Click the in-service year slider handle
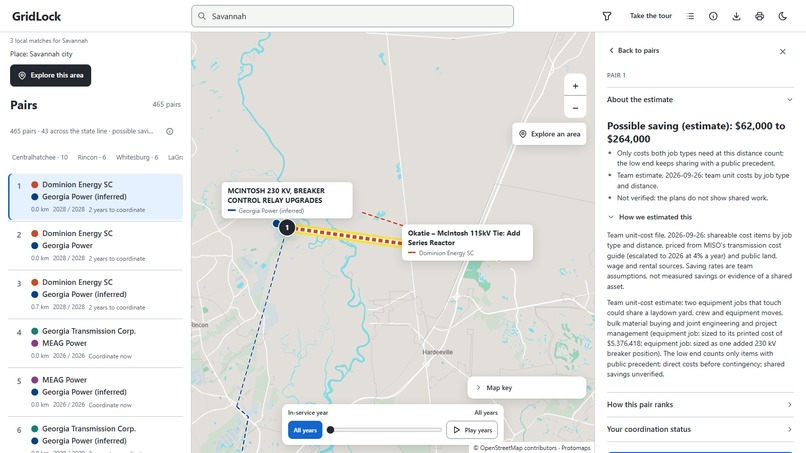 coord(331,430)
